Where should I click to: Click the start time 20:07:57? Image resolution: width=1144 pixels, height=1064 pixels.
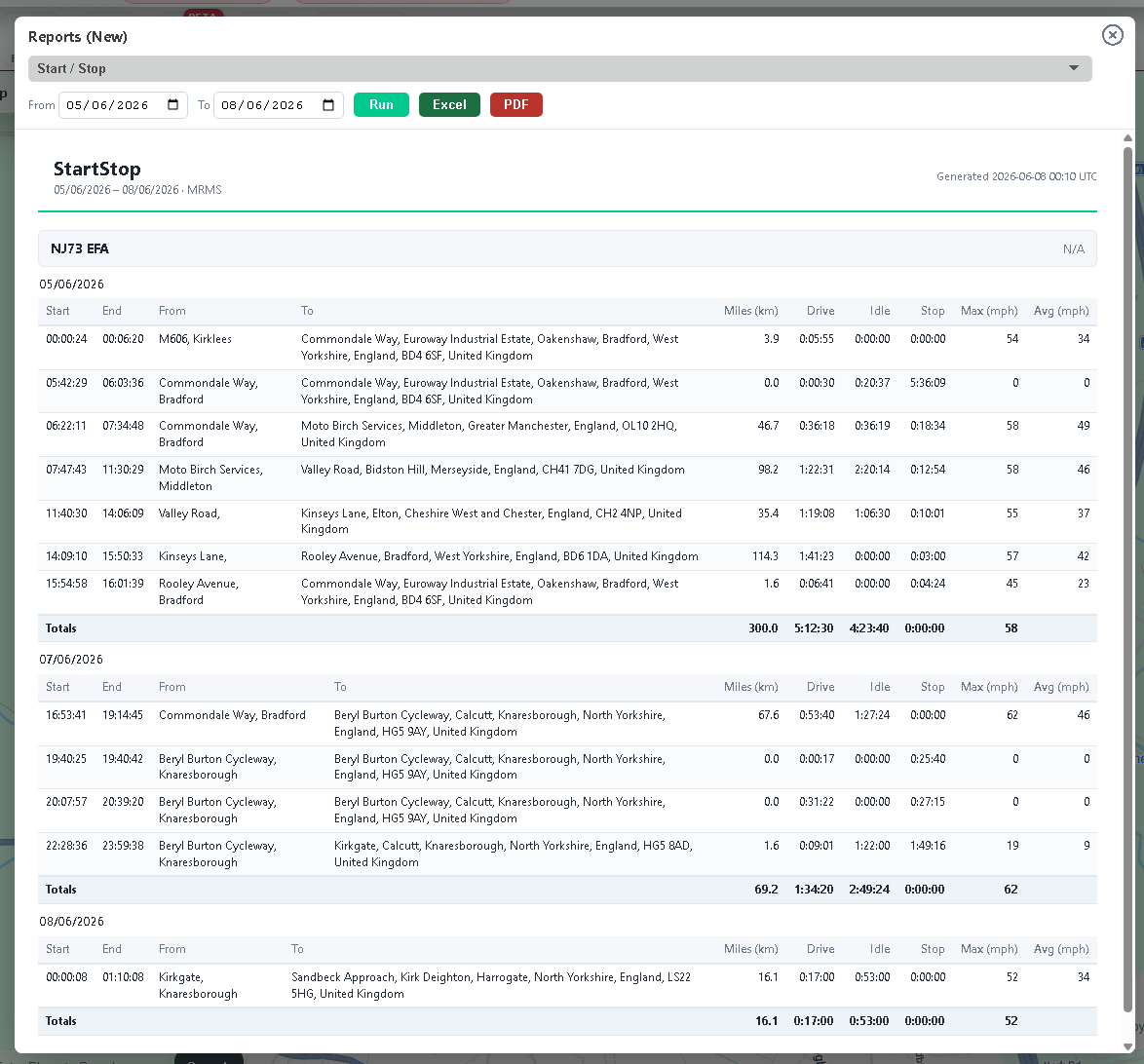pyautogui.click(x=66, y=802)
